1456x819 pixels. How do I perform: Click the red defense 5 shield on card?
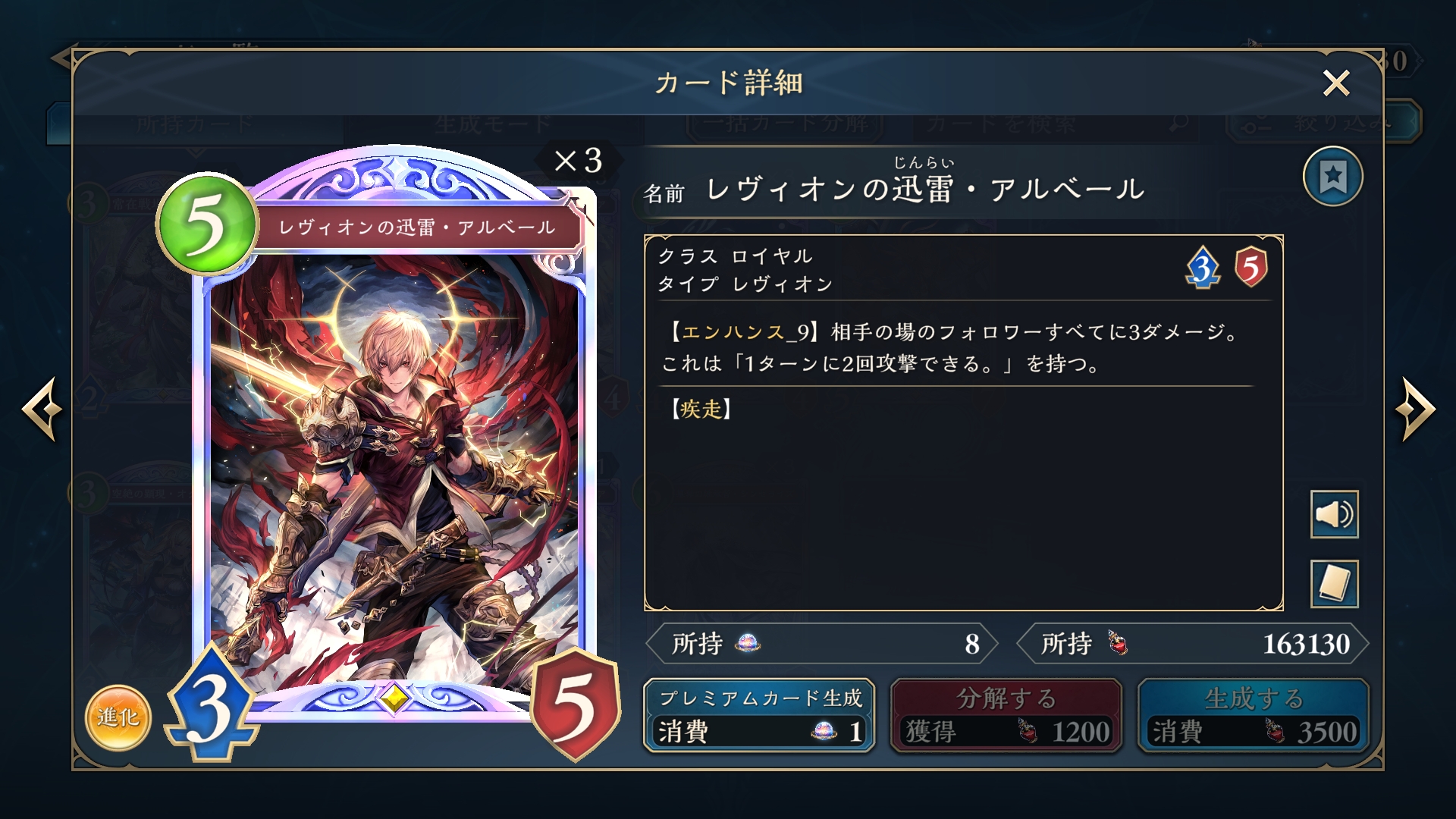[x=575, y=705]
